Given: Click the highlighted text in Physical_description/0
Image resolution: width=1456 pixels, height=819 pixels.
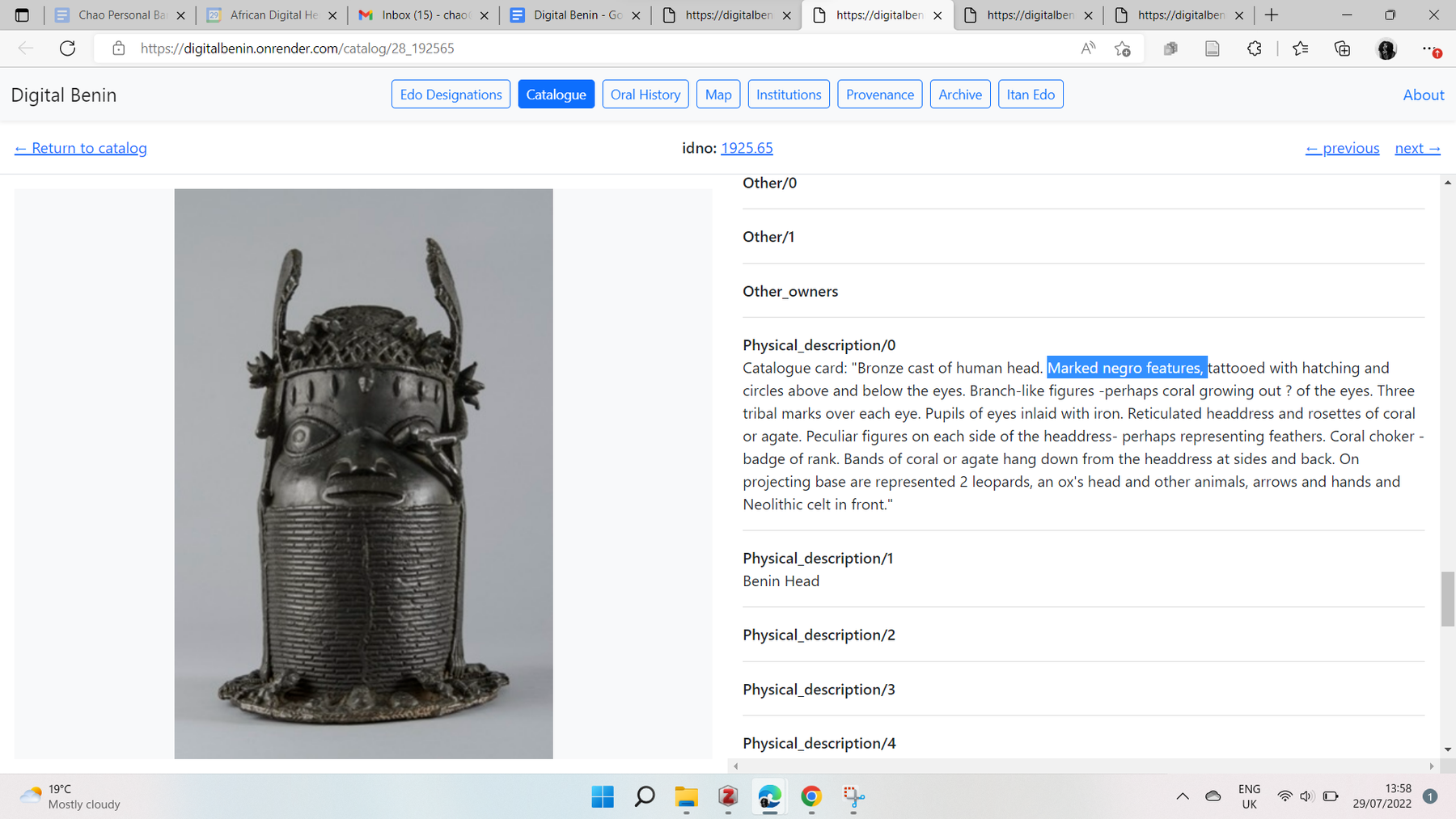Looking at the screenshot, I should (x=1127, y=368).
